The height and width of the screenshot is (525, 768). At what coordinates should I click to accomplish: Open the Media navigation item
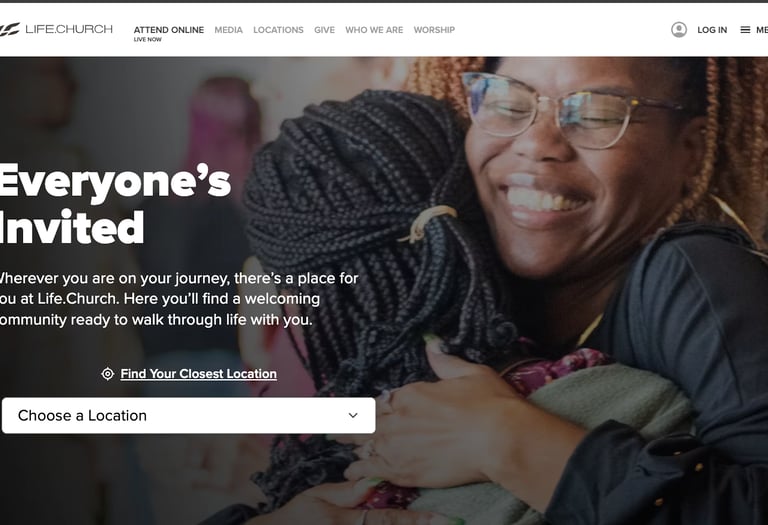pyautogui.click(x=228, y=30)
